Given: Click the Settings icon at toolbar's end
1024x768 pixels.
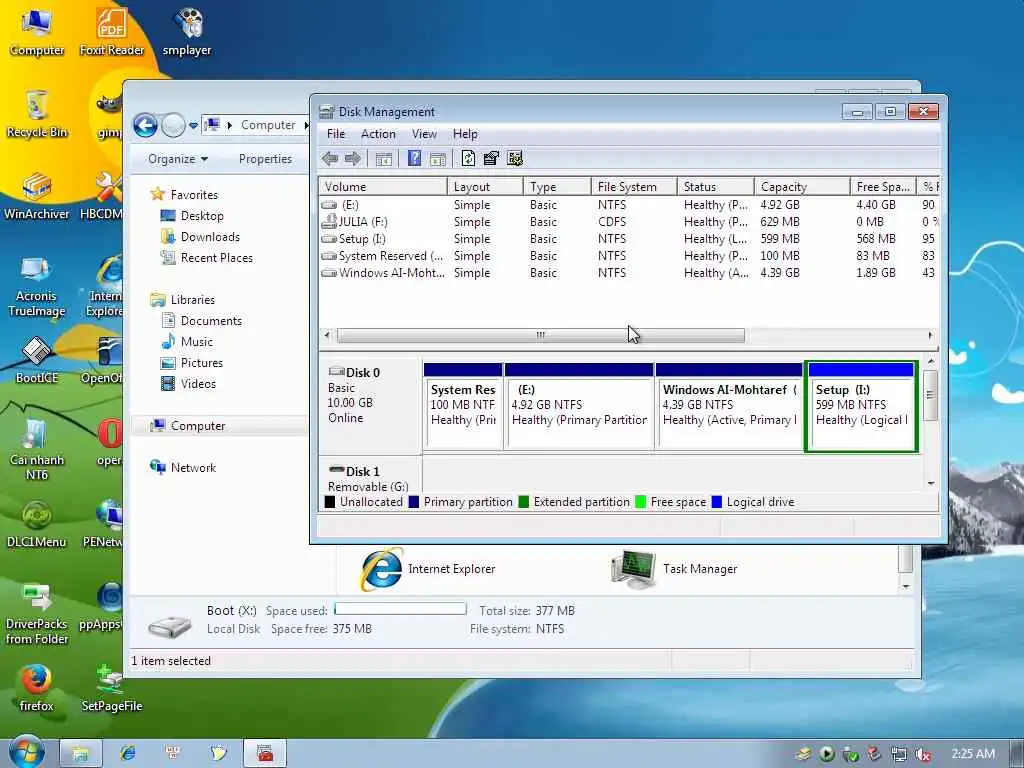Looking at the screenshot, I should coord(515,158).
